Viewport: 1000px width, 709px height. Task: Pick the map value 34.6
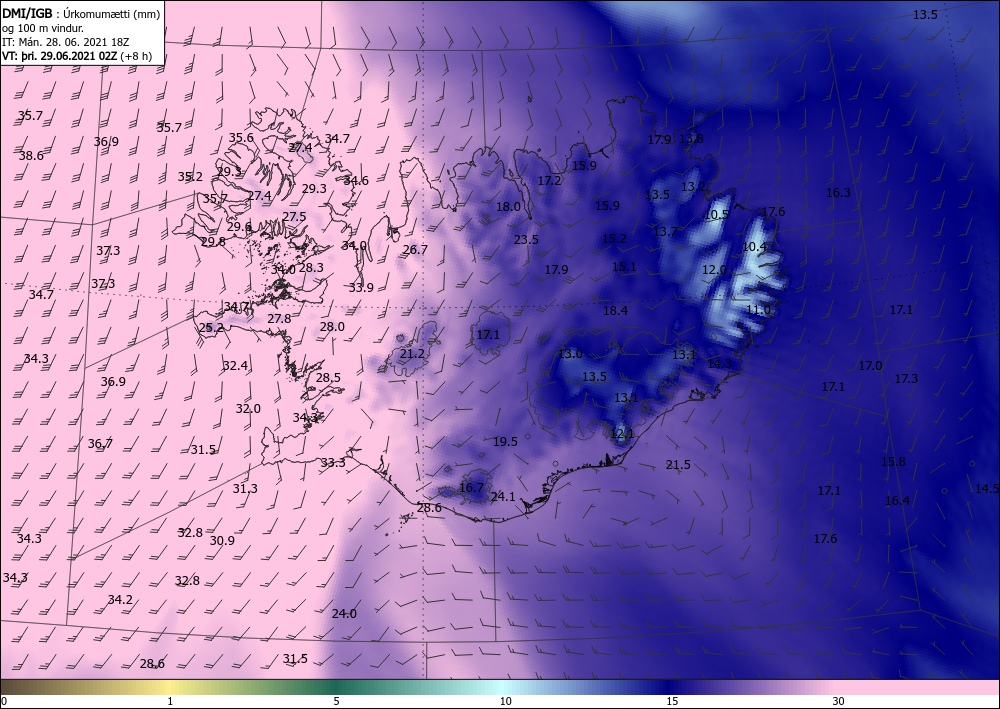(x=356, y=180)
